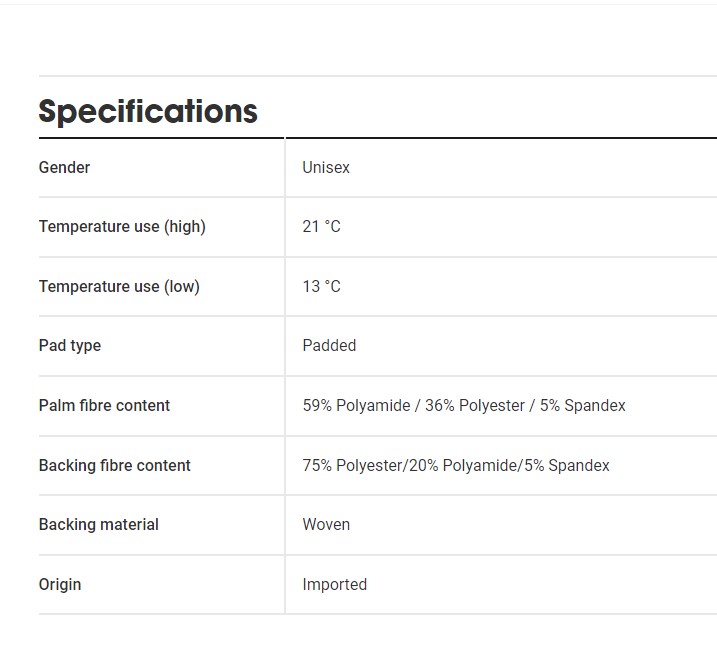This screenshot has width=717, height=667.
Task: Click the 13 °C value
Action: pyautogui.click(x=321, y=286)
